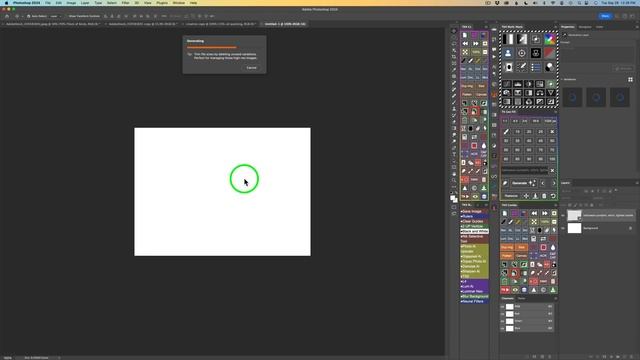Open the Layers panel flyout menu
The image size is (640, 360).
[x=637, y=183]
